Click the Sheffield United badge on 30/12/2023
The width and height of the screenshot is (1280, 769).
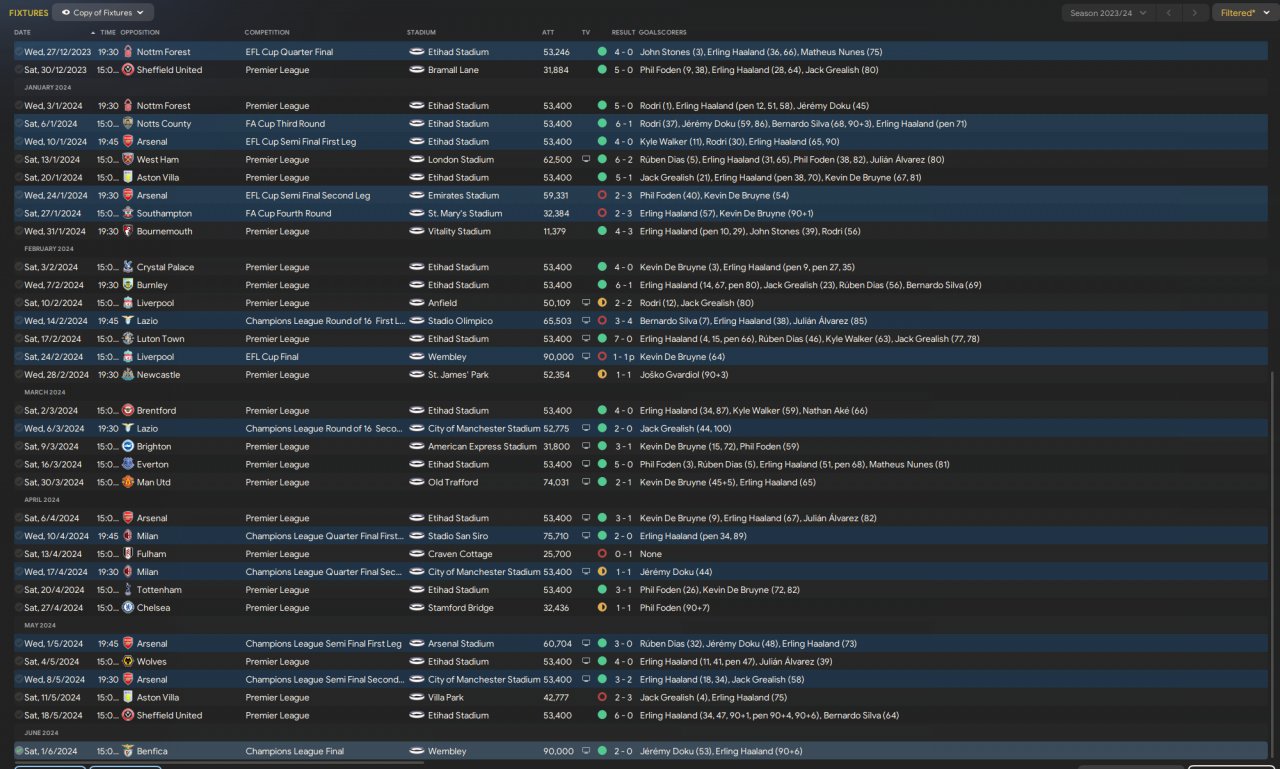pos(128,70)
